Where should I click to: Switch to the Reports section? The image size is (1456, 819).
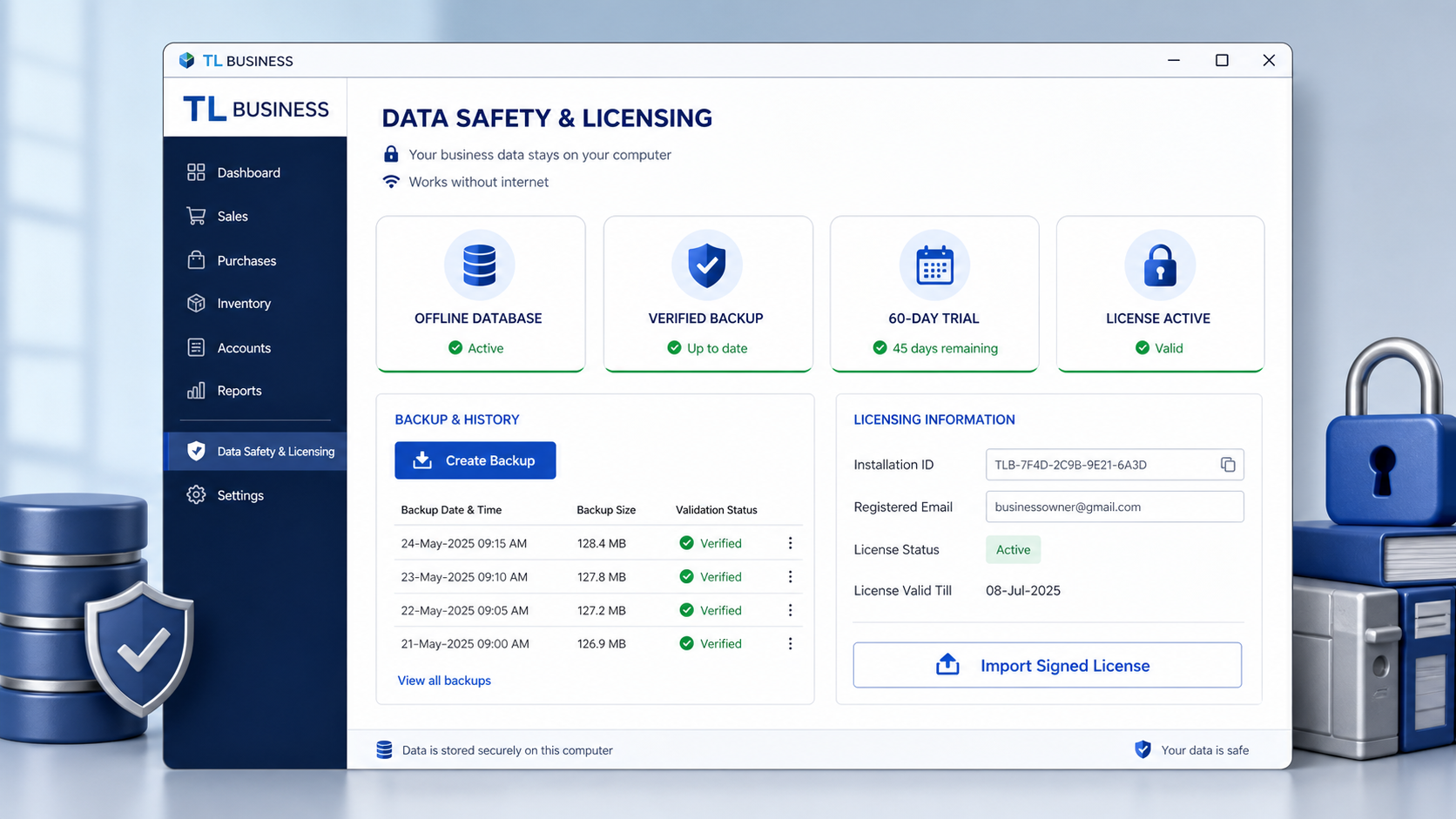255,390
